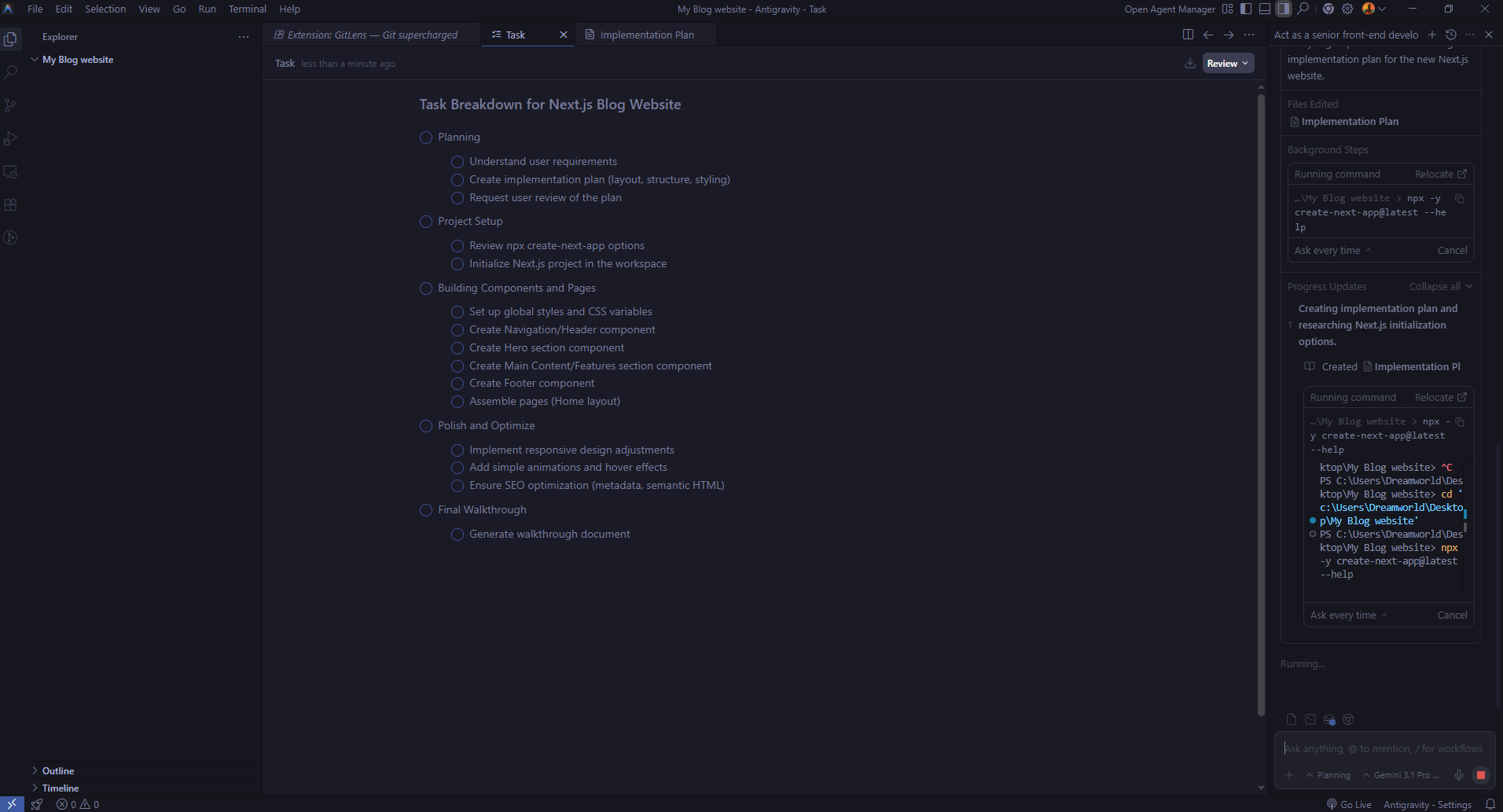Viewport: 1503px width, 812px height.
Task: Open the Search view in activity bar
Action: [11, 72]
